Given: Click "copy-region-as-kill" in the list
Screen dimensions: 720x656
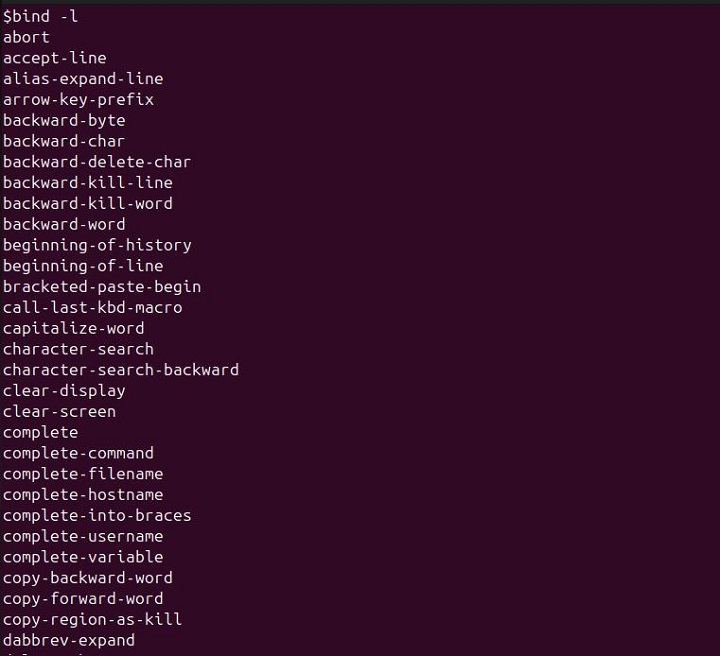Looking at the screenshot, I should pyautogui.click(x=93, y=619).
